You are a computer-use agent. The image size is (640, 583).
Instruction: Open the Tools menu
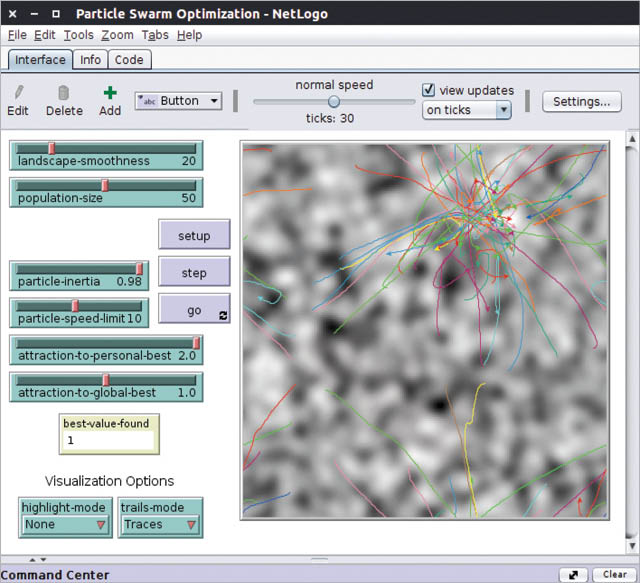tap(78, 35)
